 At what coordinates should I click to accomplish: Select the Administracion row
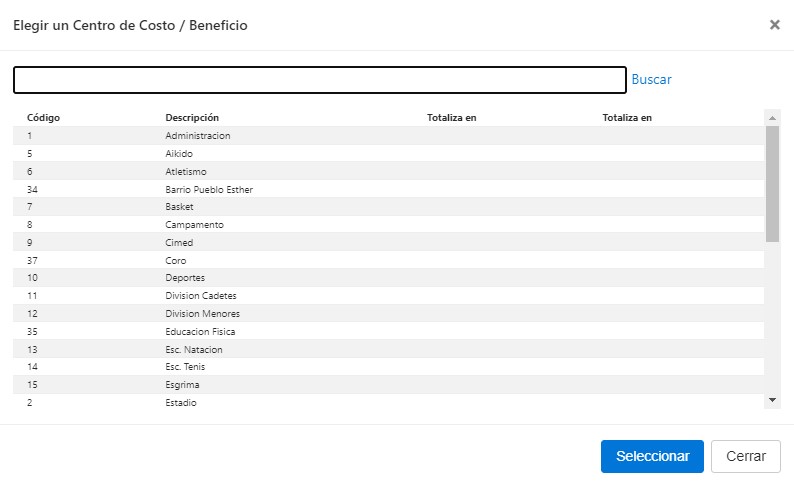coord(198,136)
